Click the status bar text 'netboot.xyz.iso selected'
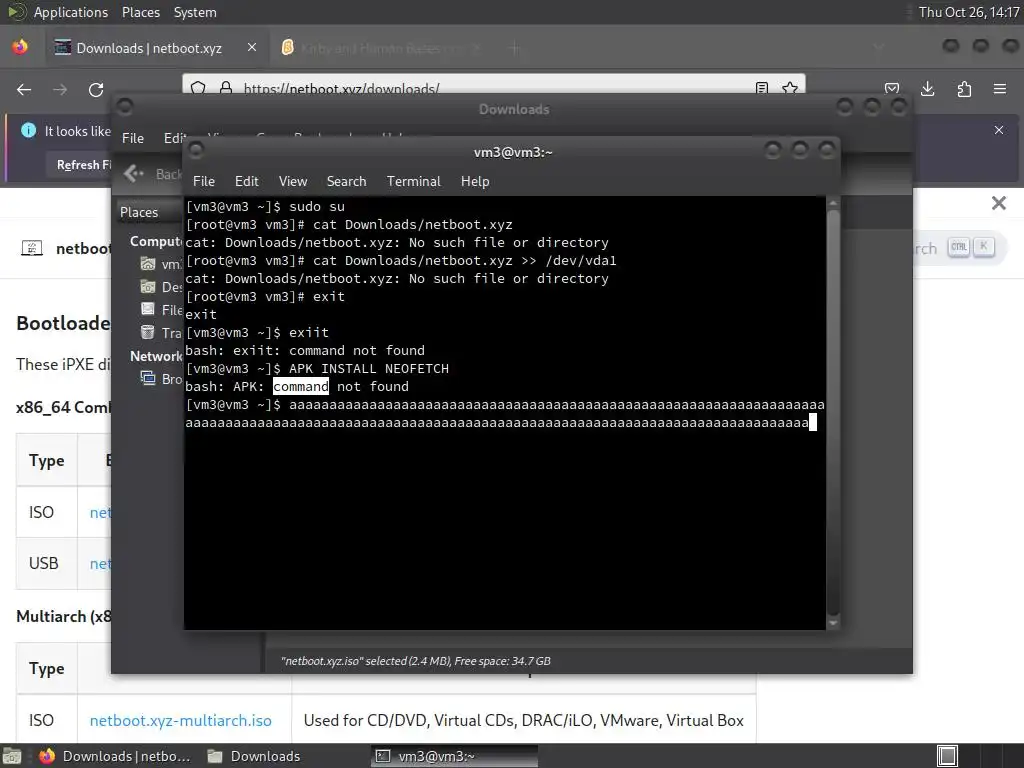The height and width of the screenshot is (768, 1024). [415, 661]
